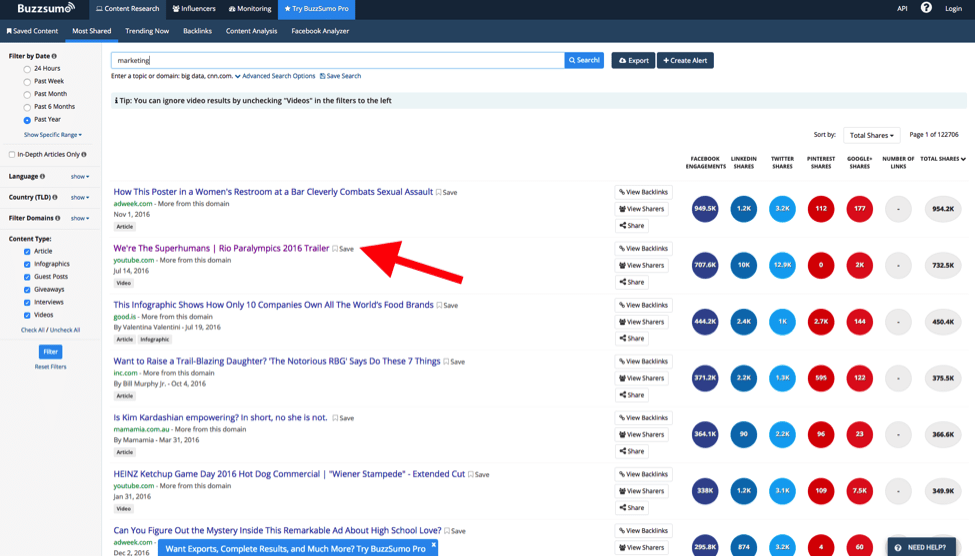Open the Monitoring menu

pyautogui.click(x=250, y=9)
